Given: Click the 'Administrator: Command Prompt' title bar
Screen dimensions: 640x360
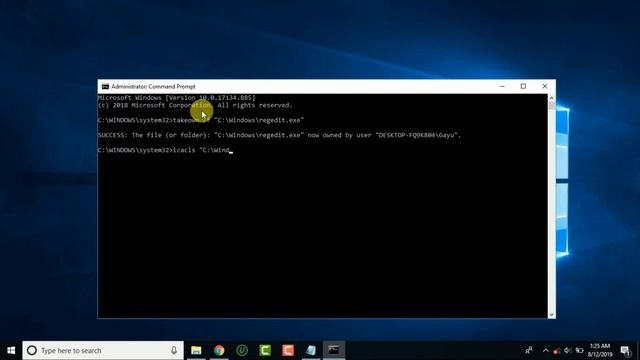Looking at the screenshot, I should tap(153, 87).
